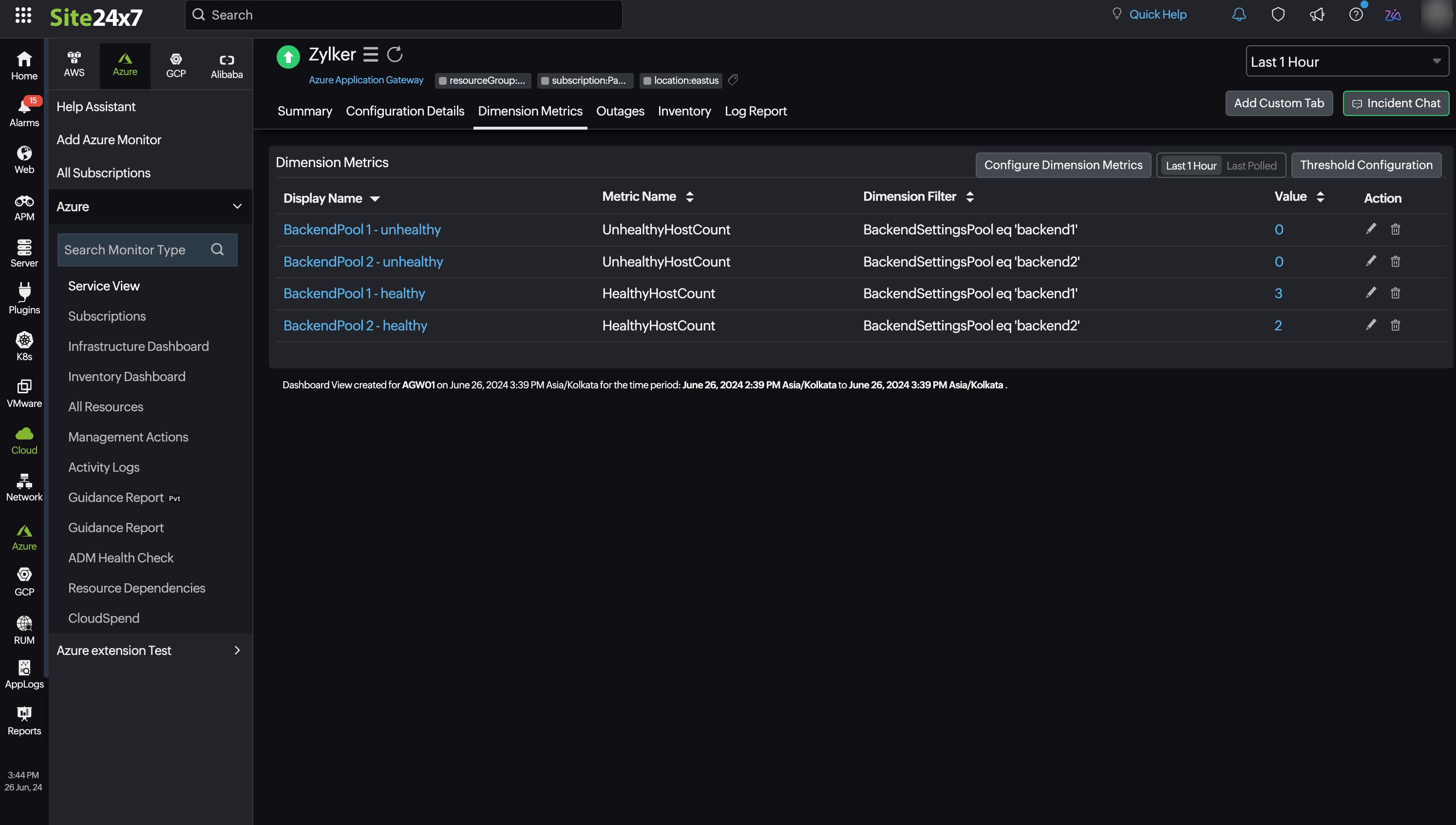Switch to the Configuration Details tab

(405, 110)
